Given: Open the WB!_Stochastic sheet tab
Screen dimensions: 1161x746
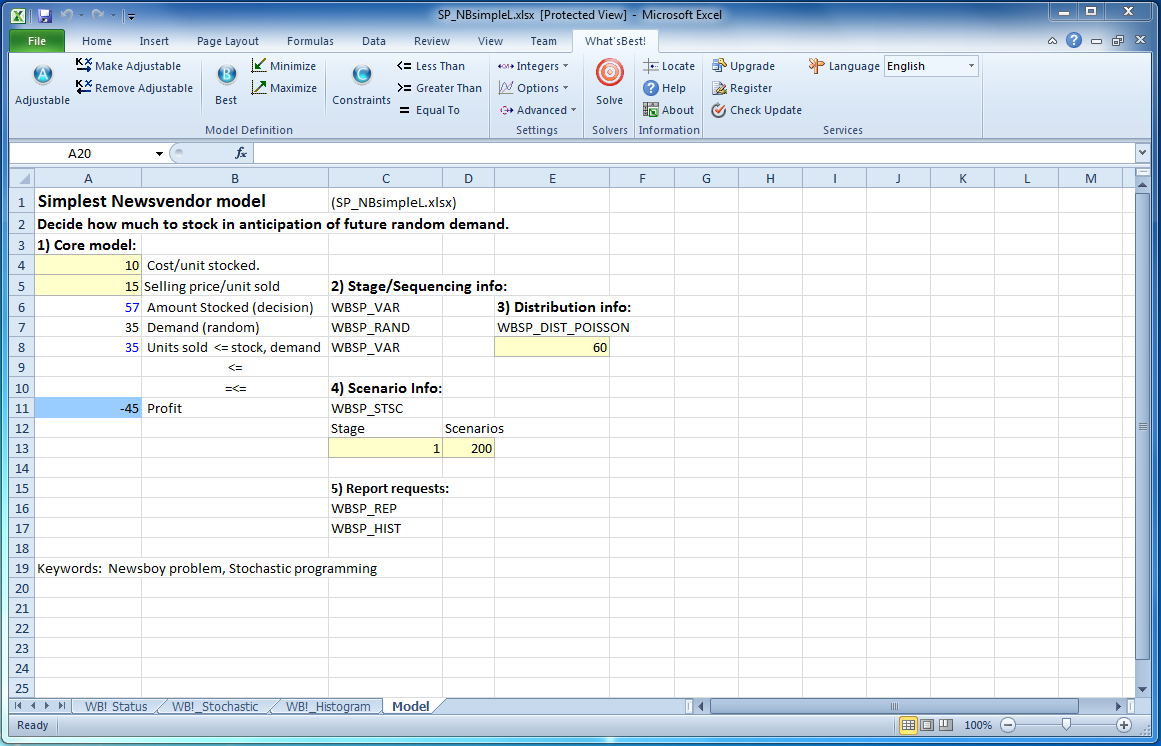Looking at the screenshot, I should (215, 707).
